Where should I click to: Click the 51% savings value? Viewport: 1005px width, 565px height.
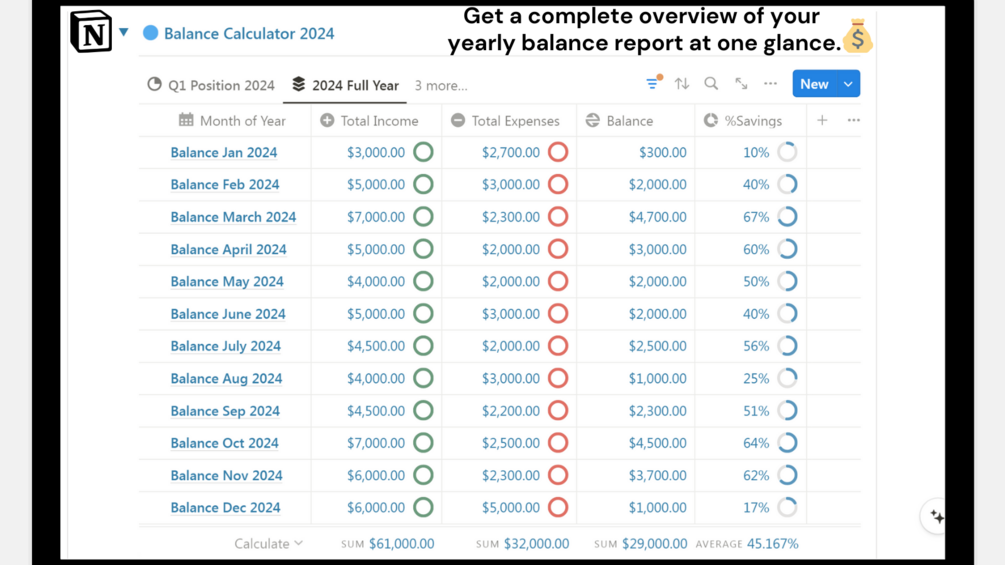(756, 411)
